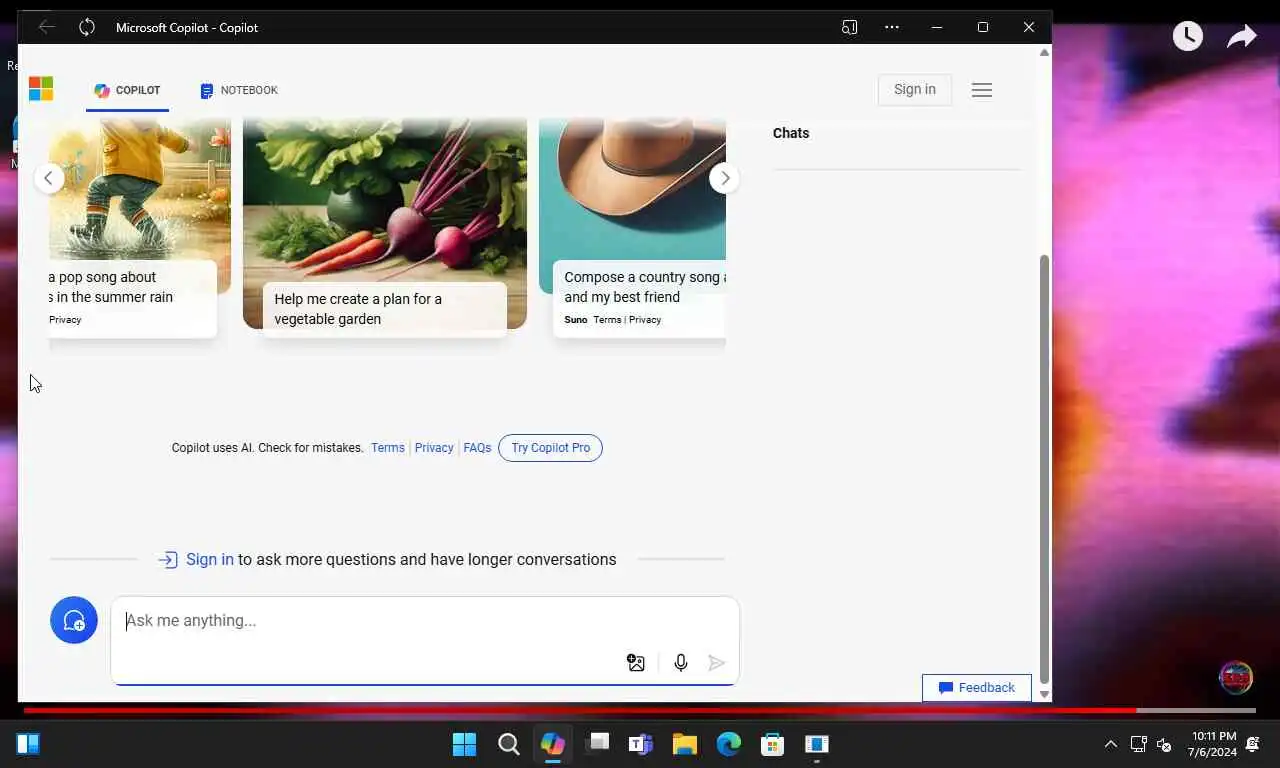Activate microphone voice input
Image resolution: width=1280 pixels, height=768 pixels.
(x=681, y=663)
